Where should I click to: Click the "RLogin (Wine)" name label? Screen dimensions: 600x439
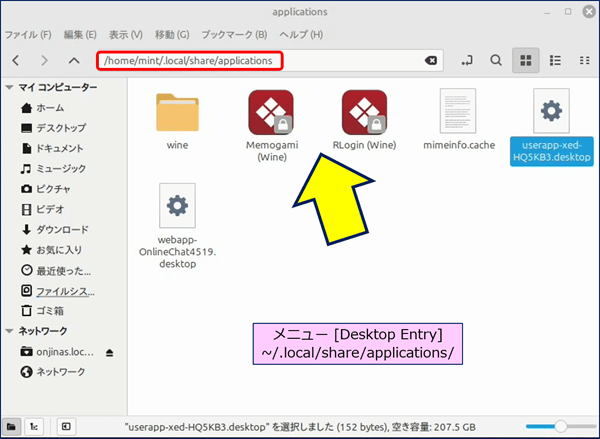click(x=364, y=145)
